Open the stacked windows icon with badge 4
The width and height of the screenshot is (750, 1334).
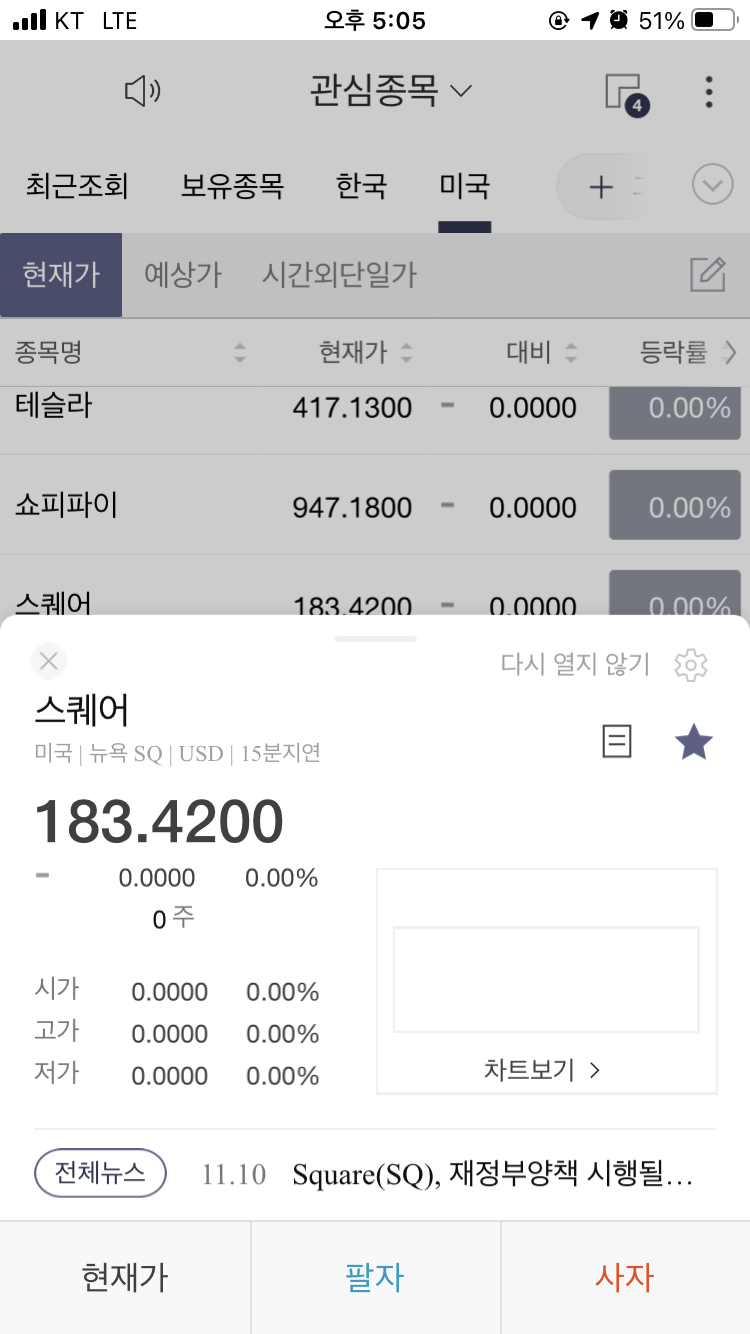626,93
